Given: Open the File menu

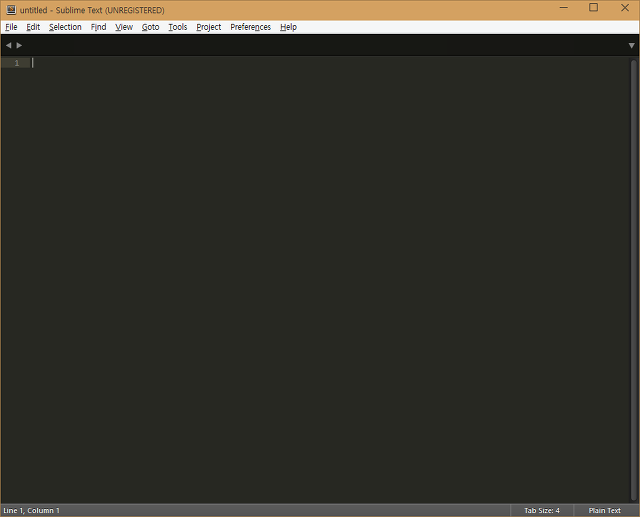Looking at the screenshot, I should pyautogui.click(x=11, y=27).
